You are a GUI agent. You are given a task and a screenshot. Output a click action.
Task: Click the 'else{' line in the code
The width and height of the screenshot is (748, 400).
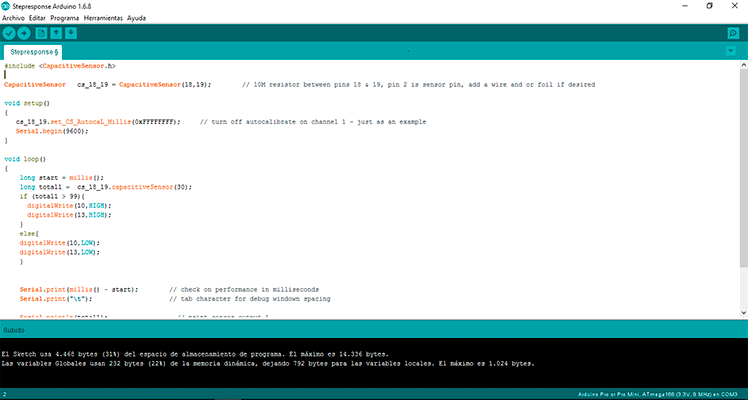click(29, 234)
